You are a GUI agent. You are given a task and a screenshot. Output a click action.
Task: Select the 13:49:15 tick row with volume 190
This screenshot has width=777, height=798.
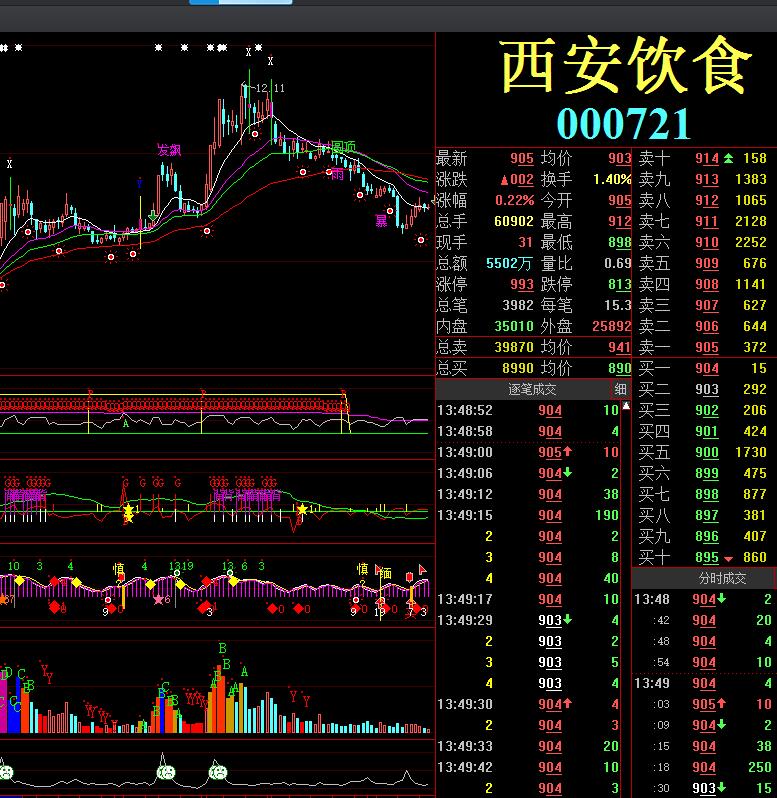[x=528, y=516]
